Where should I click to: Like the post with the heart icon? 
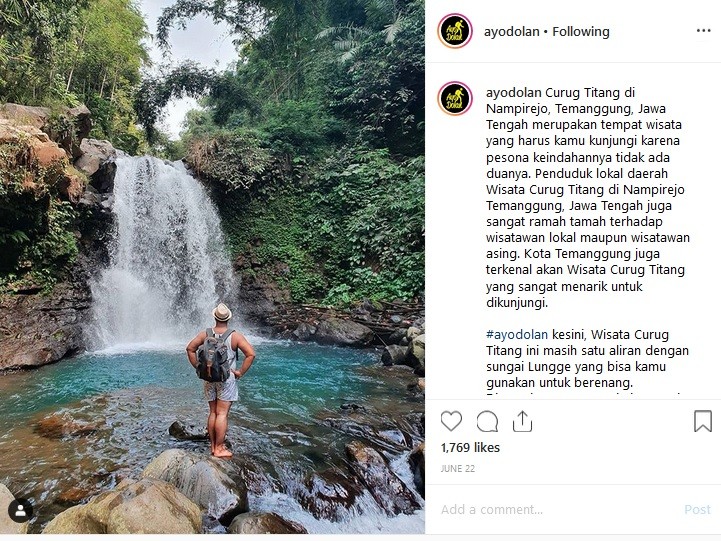point(451,421)
